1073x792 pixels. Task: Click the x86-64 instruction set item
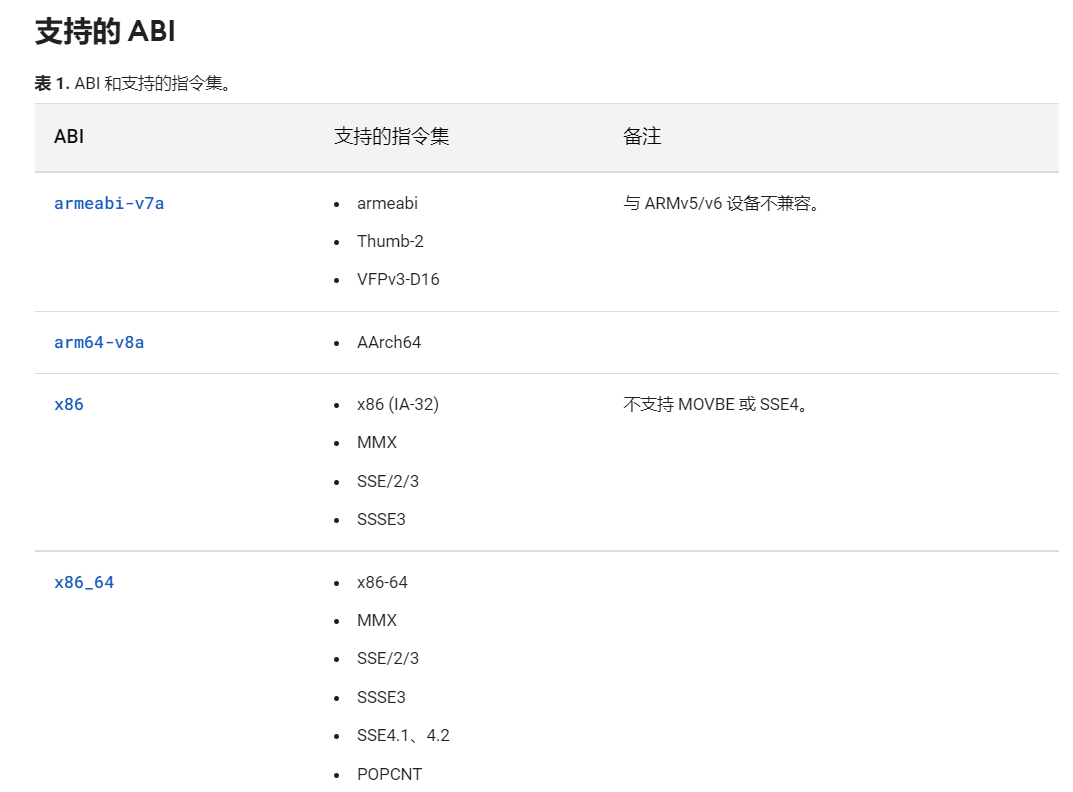tap(382, 583)
